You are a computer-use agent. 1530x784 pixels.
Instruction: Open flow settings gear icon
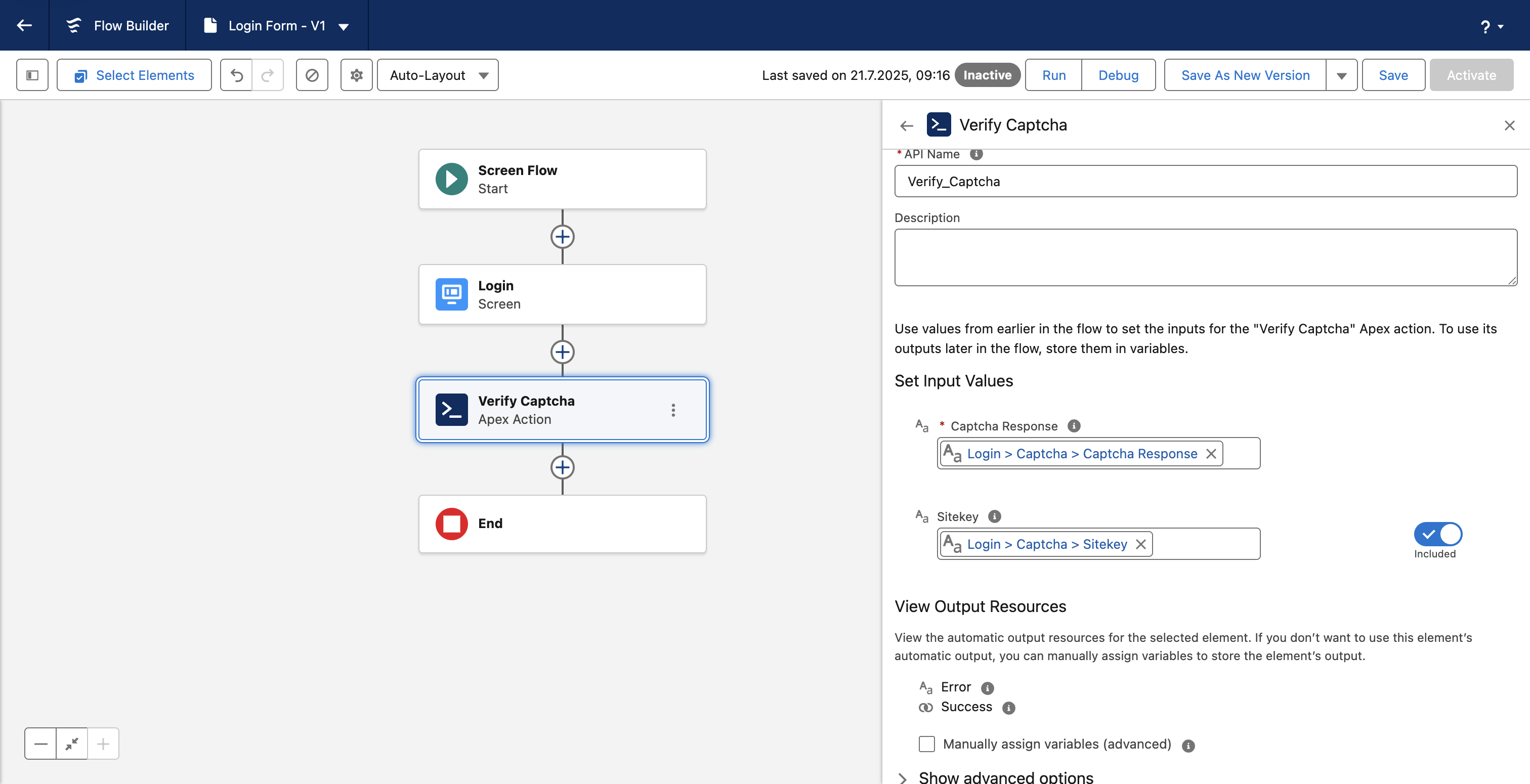pos(356,75)
